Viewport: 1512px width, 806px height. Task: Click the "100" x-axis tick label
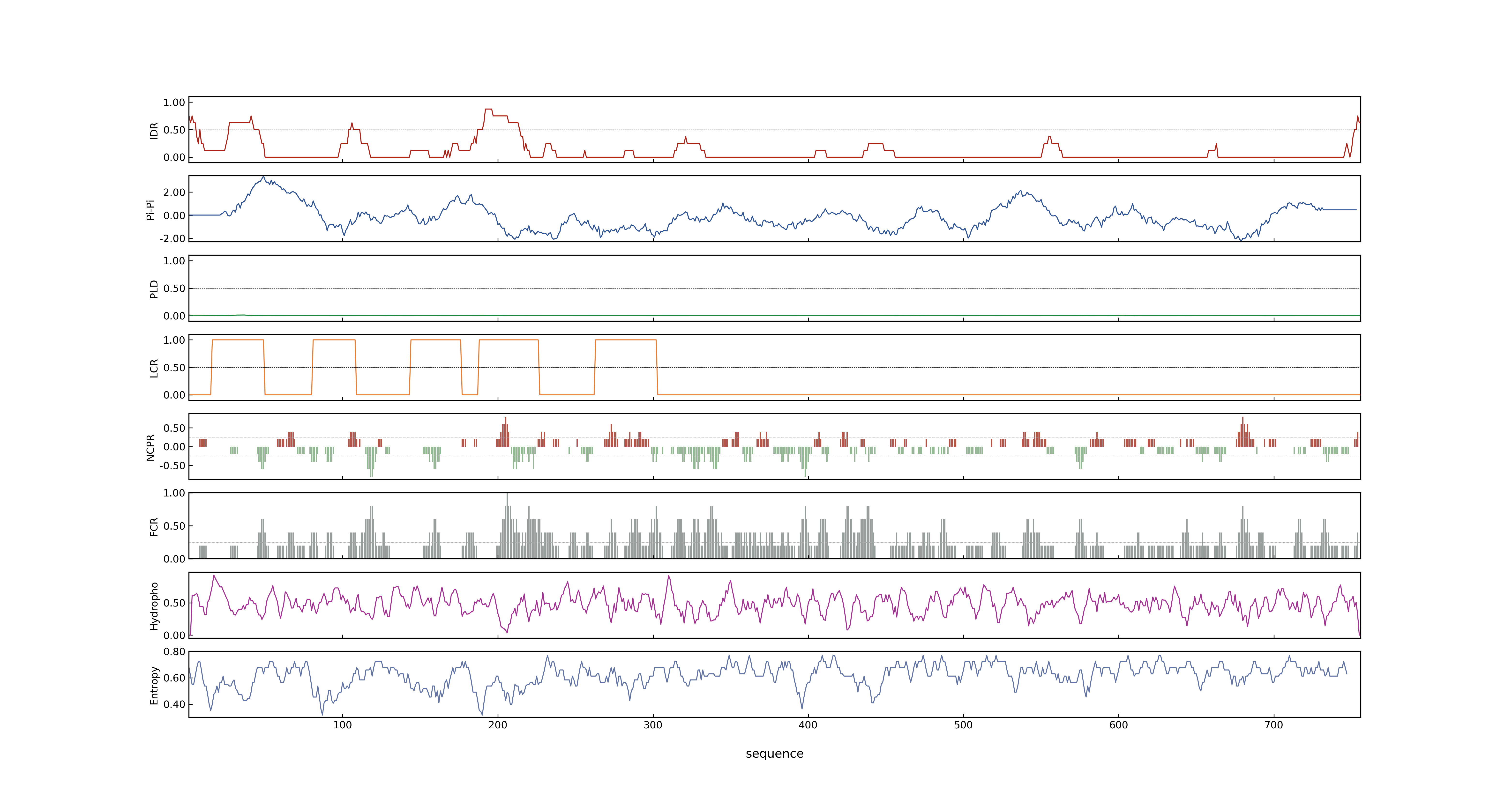(343, 725)
